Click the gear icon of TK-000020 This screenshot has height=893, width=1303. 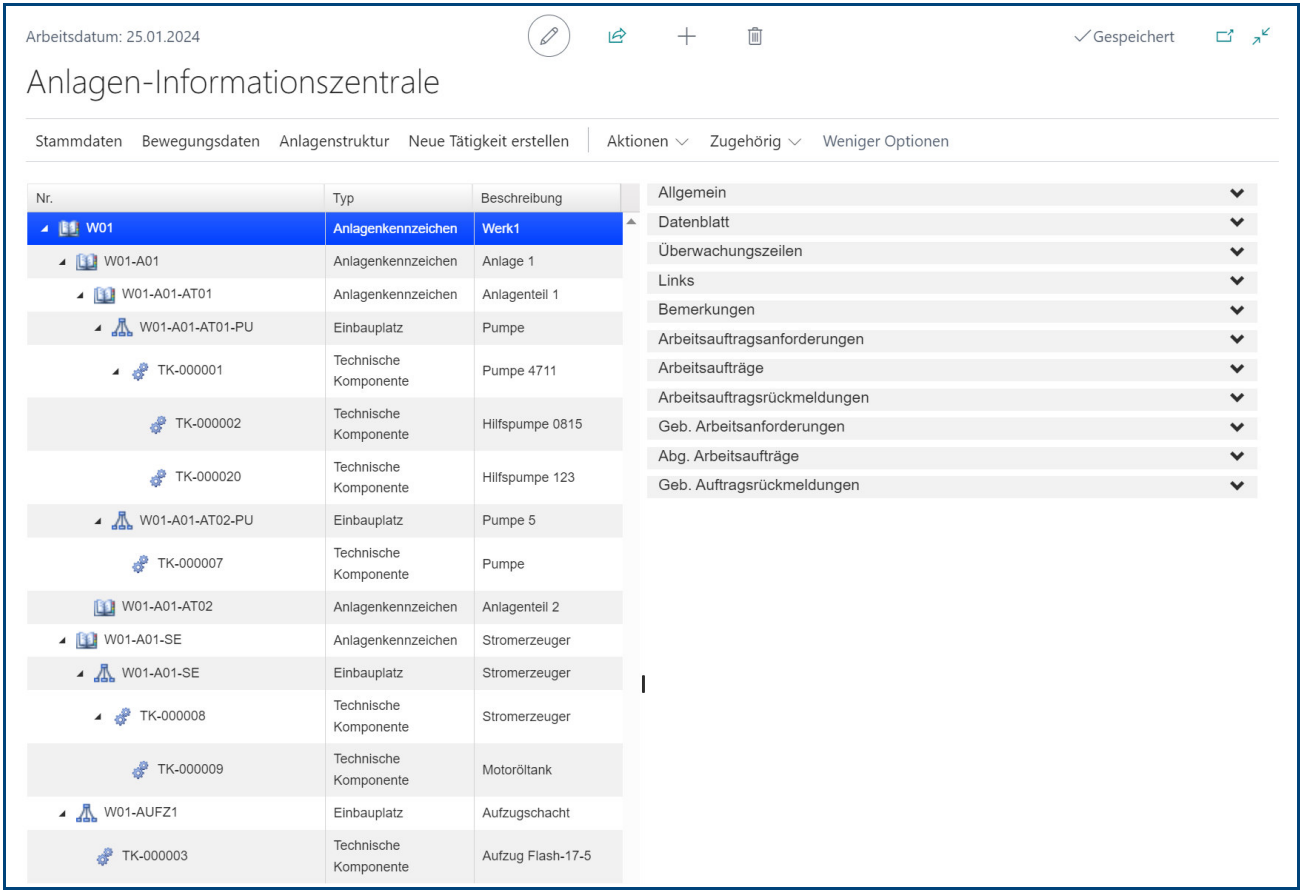coord(158,478)
